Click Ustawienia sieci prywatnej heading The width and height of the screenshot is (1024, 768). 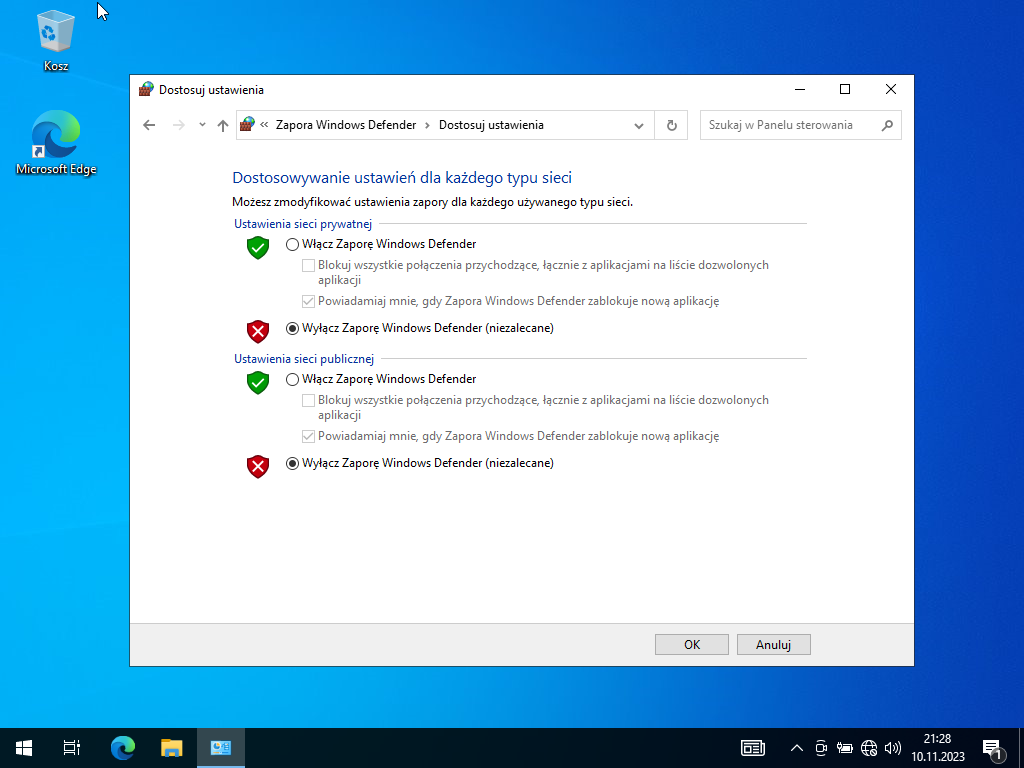pos(303,224)
